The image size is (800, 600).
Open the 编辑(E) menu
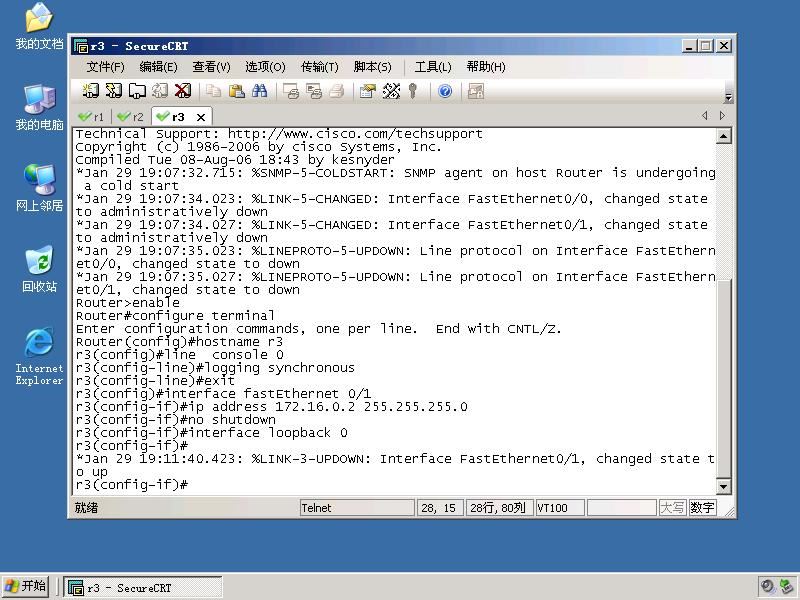pos(158,67)
